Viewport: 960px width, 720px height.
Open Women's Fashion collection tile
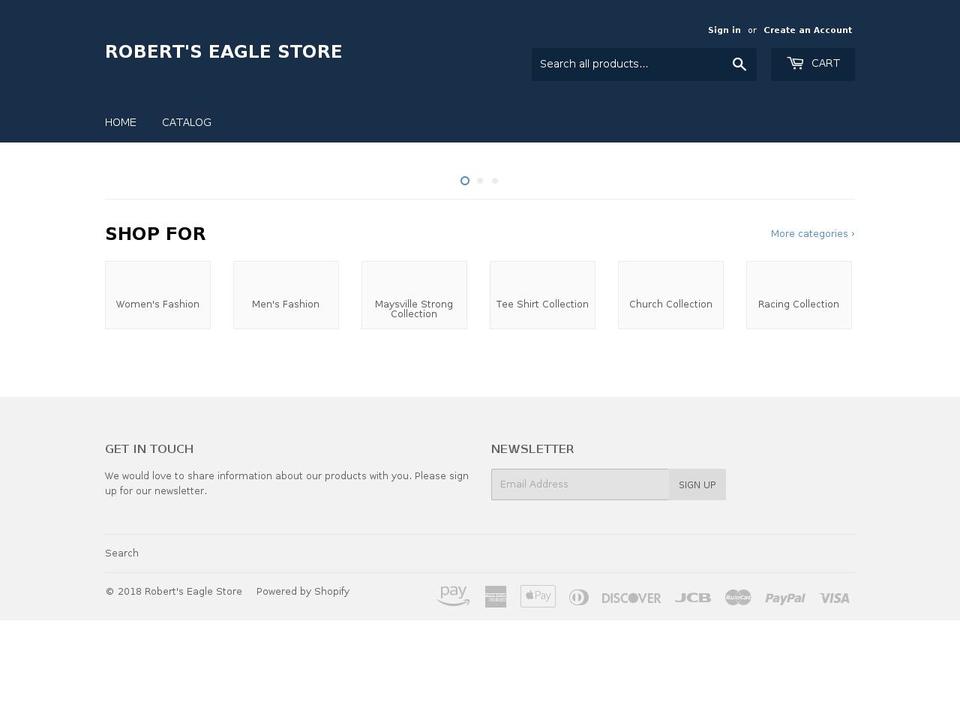point(158,295)
